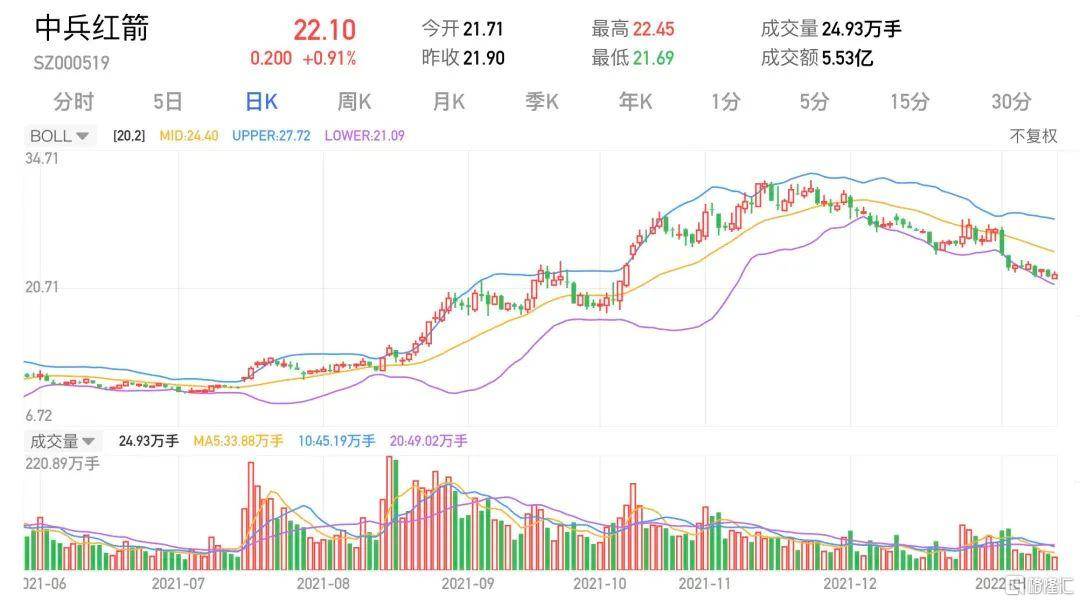Click the SZ000519 stock code
This screenshot has width=1080, height=602.
click(71, 63)
